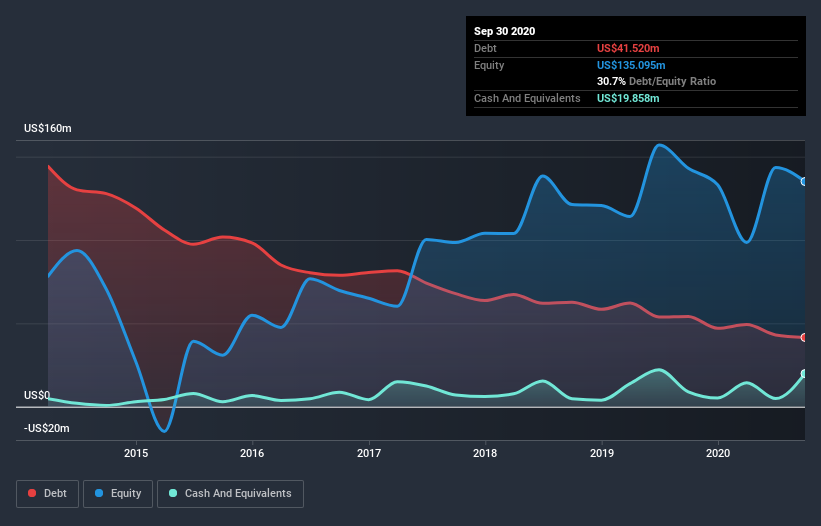
Task: Click the Sep 30 2020 tooltip date
Action: pyautogui.click(x=505, y=31)
